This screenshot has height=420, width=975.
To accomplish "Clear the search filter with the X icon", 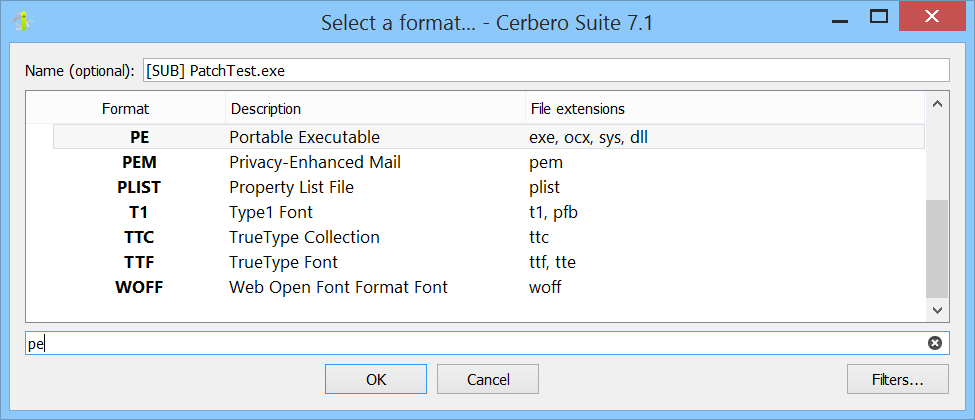I will [935, 343].
